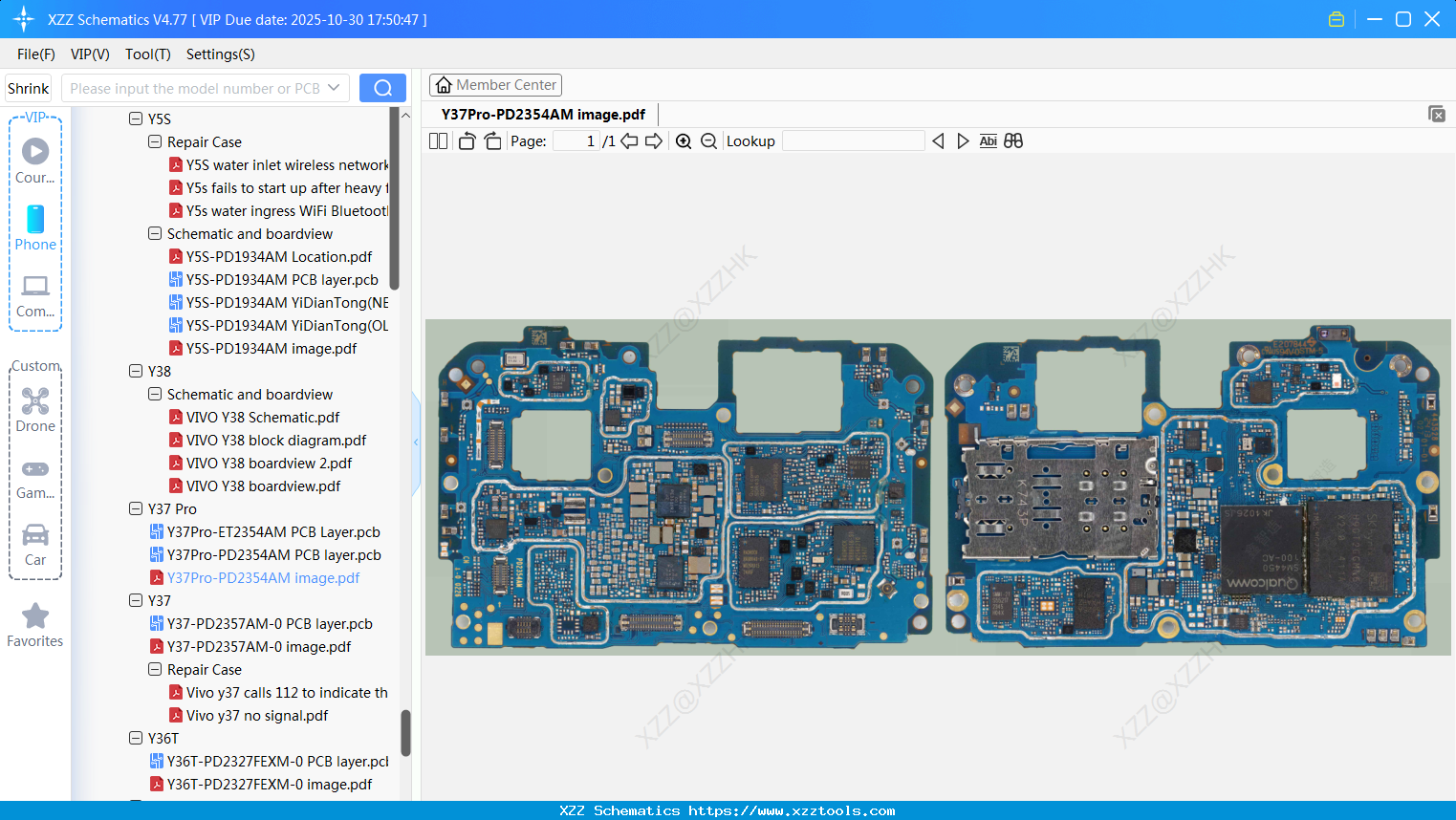Open Vivo y37 no signal.pdf

[249, 715]
